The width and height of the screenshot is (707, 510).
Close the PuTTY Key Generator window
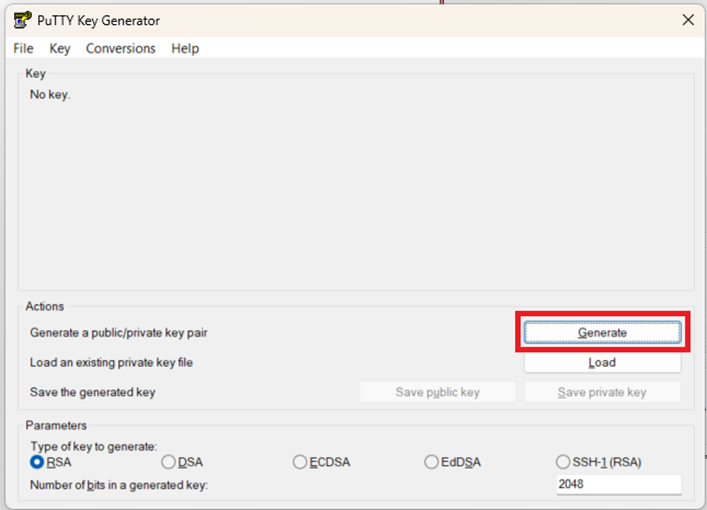[x=688, y=20]
